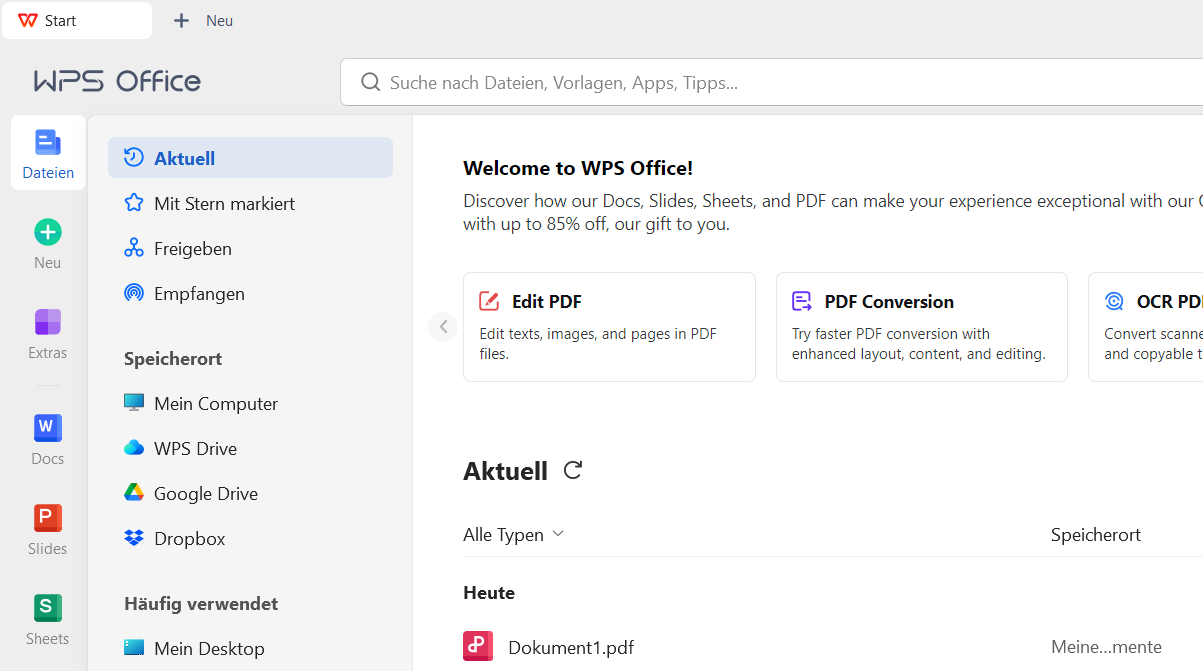This screenshot has height=671, width=1203.
Task: Click the Meine...mente location text
Action: click(x=1106, y=647)
